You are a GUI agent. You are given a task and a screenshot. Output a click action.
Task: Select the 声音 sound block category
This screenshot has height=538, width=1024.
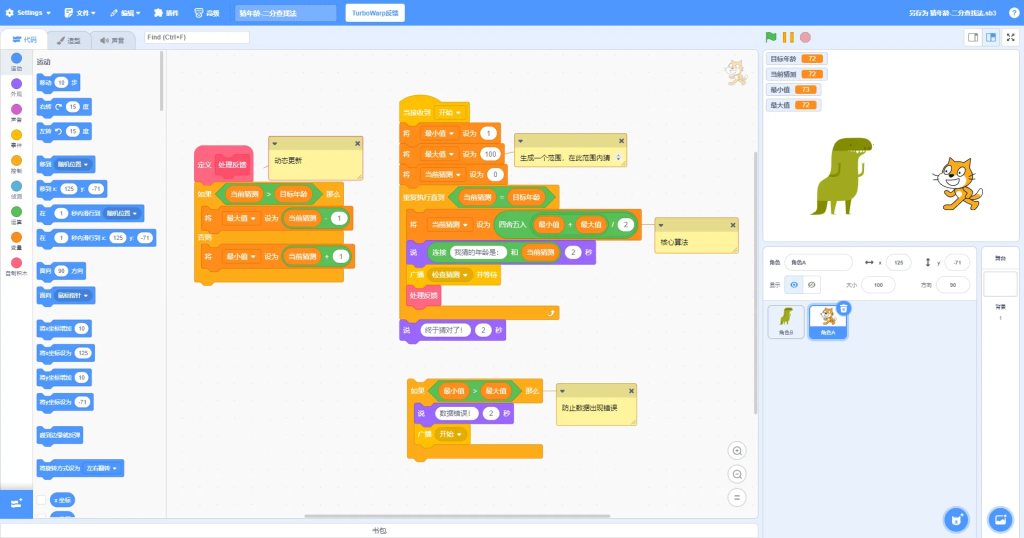coord(16,113)
